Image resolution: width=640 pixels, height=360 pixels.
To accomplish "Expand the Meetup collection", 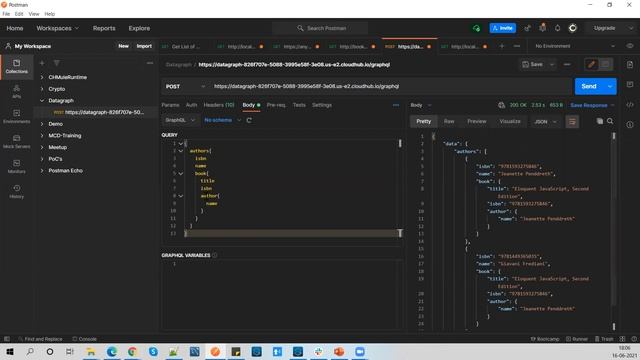I will click(x=42, y=147).
